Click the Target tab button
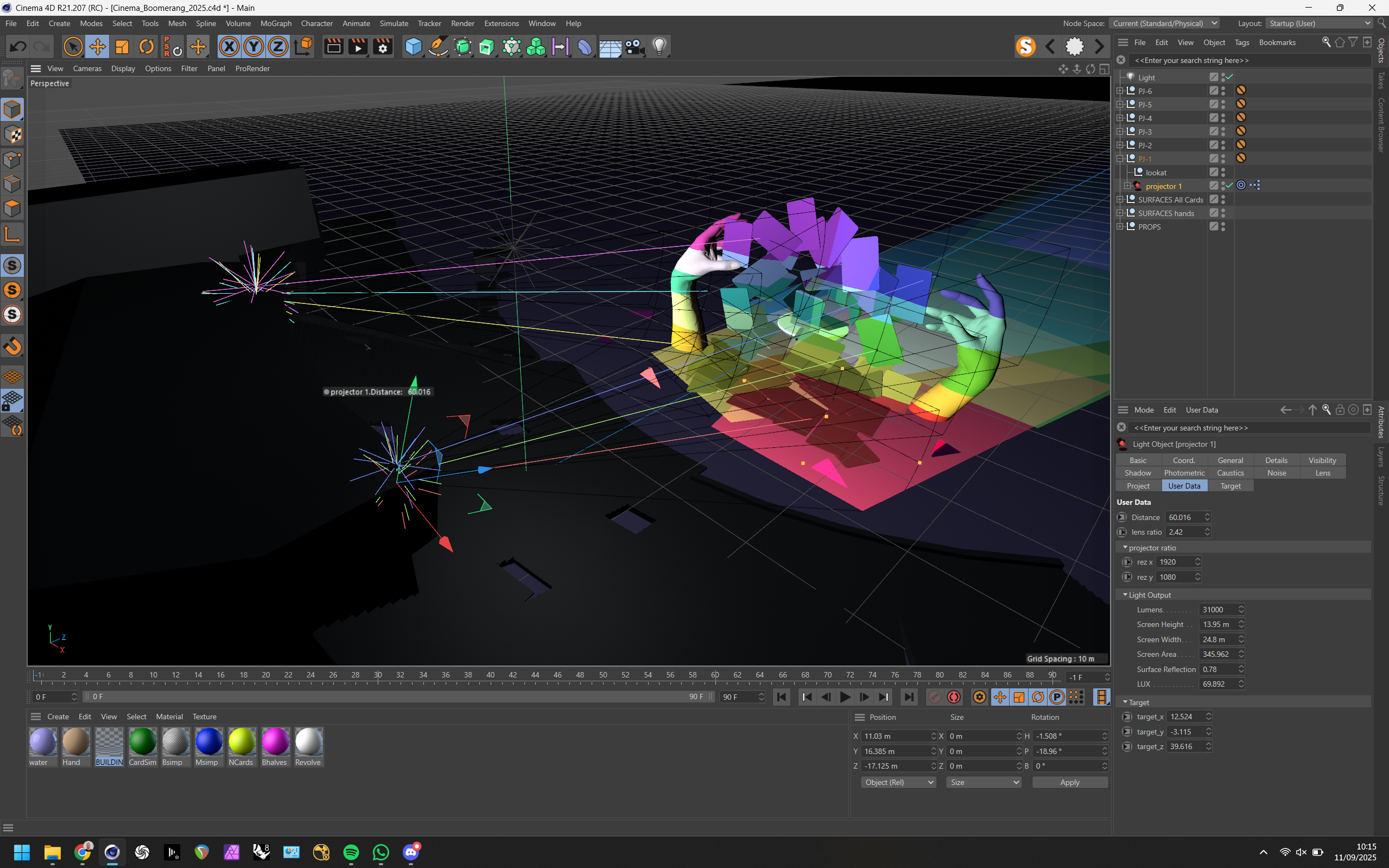 [1230, 486]
